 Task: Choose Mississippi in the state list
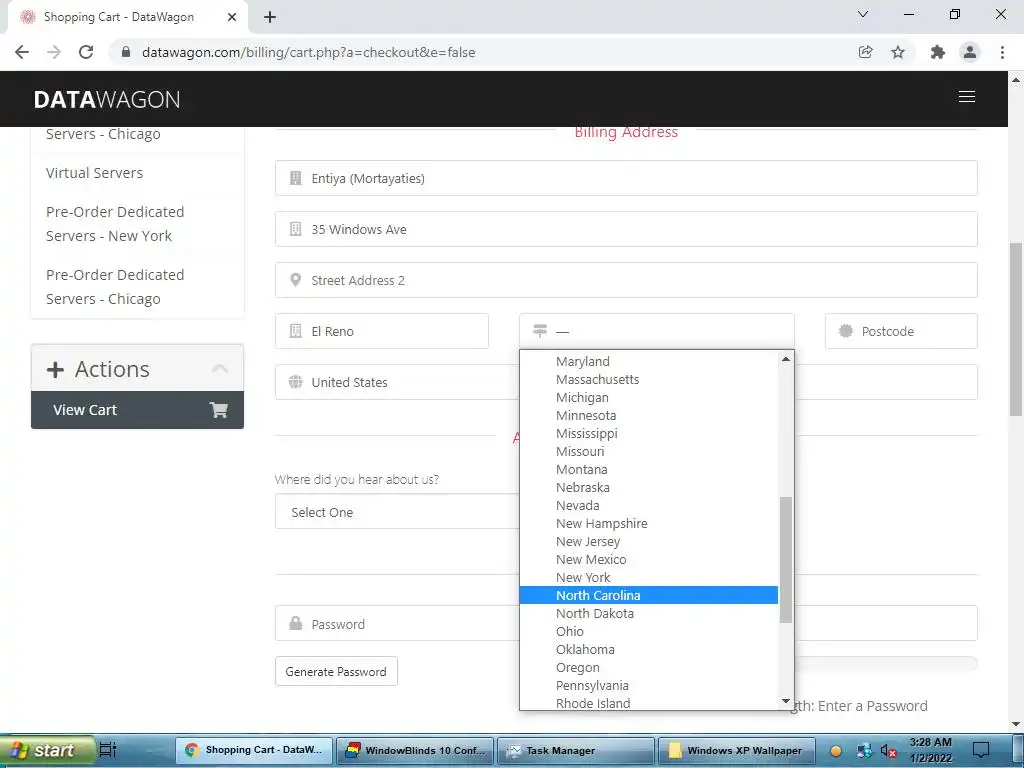point(649,434)
